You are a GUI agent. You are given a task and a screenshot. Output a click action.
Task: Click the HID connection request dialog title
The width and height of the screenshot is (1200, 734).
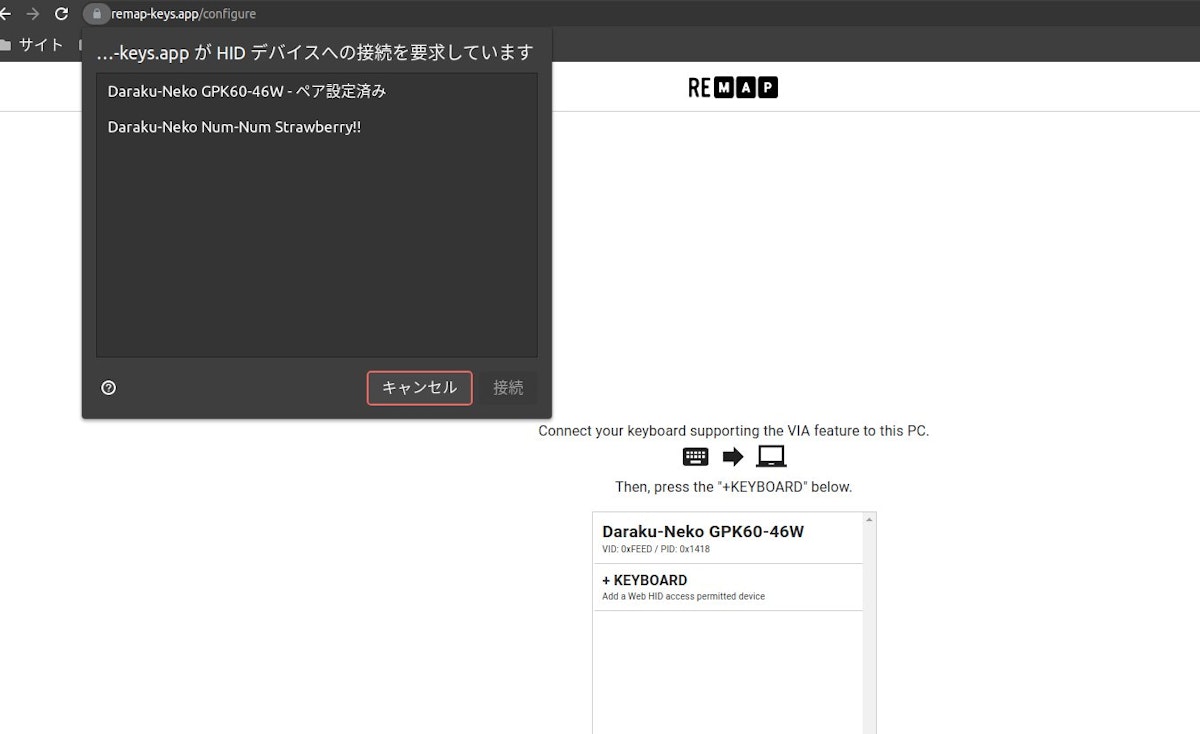[x=315, y=53]
